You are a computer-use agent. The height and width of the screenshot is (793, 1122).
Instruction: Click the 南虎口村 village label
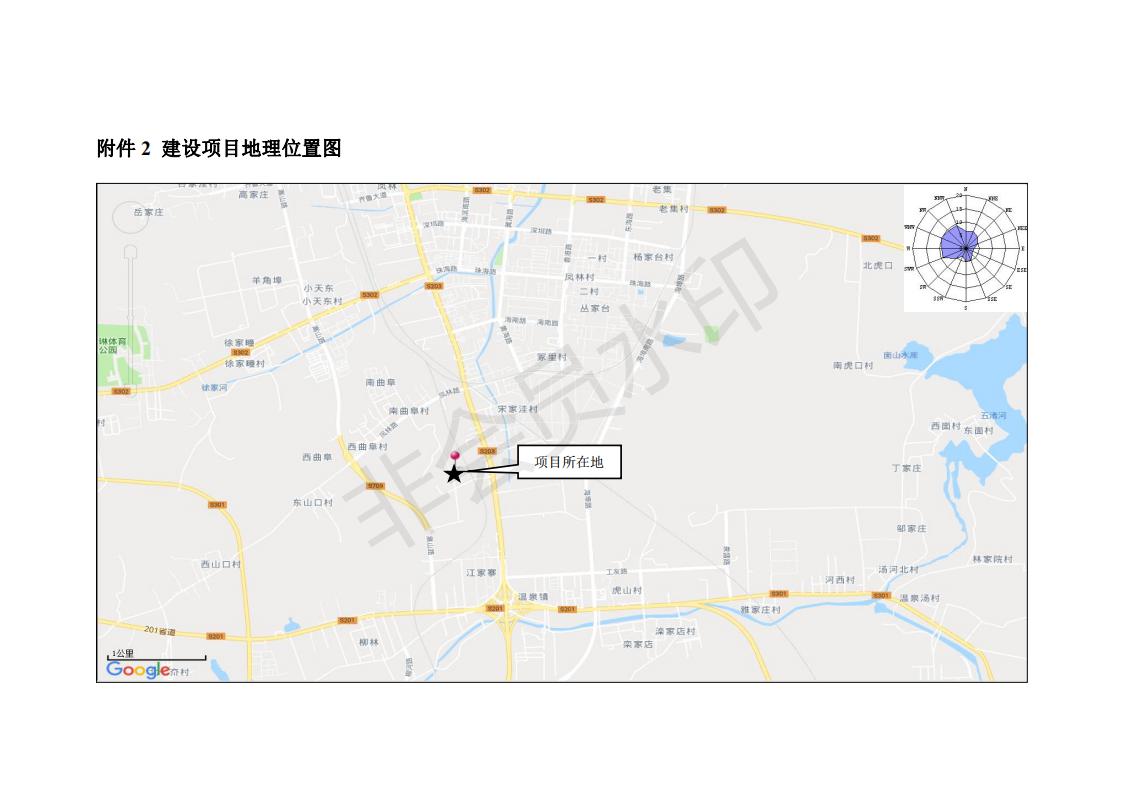(x=853, y=365)
